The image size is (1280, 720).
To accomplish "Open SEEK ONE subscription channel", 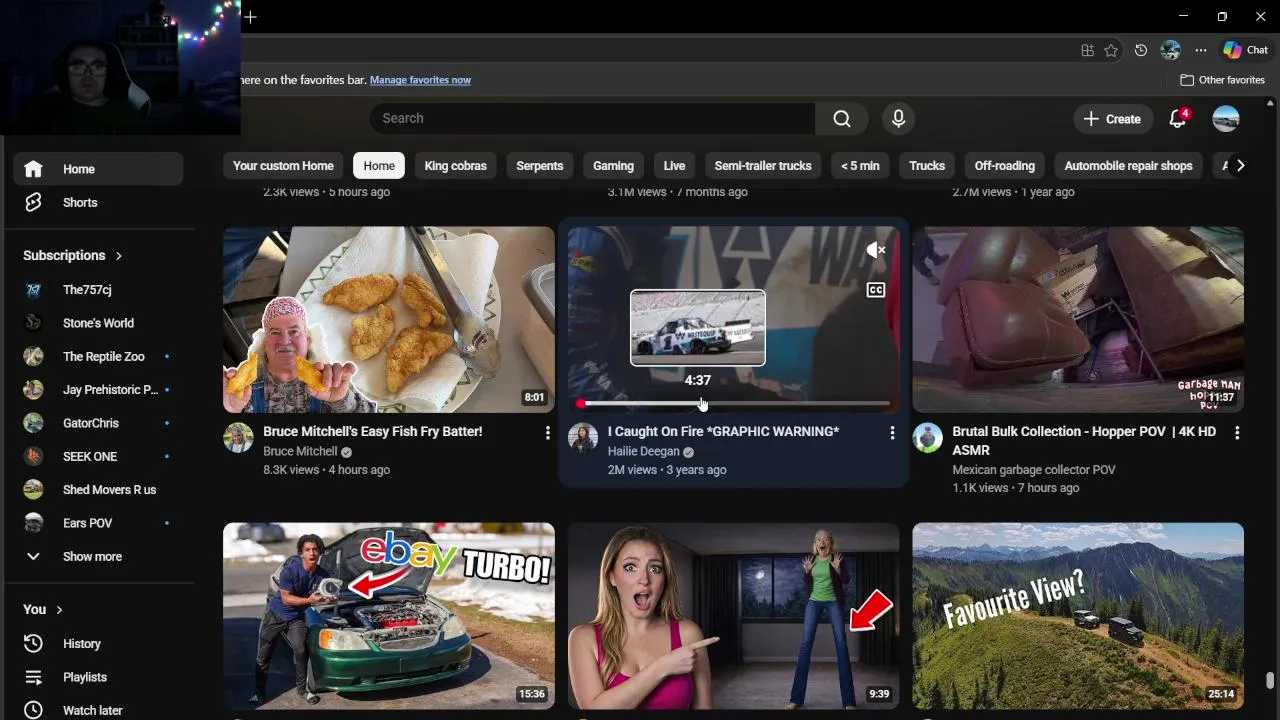I will pyautogui.click(x=98, y=456).
